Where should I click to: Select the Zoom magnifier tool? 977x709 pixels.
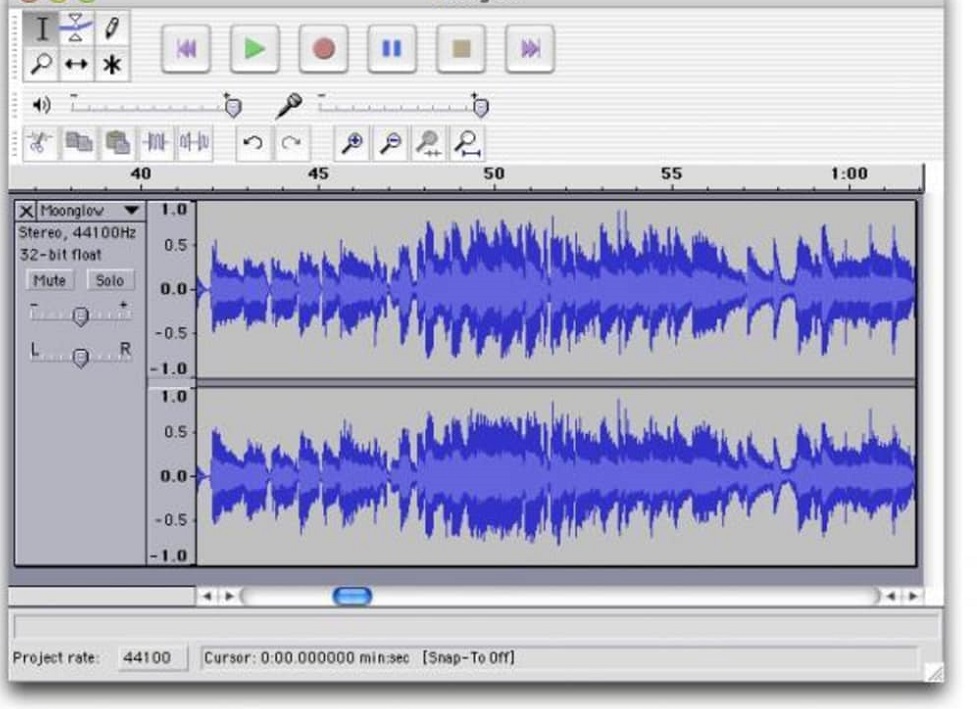tap(41, 64)
